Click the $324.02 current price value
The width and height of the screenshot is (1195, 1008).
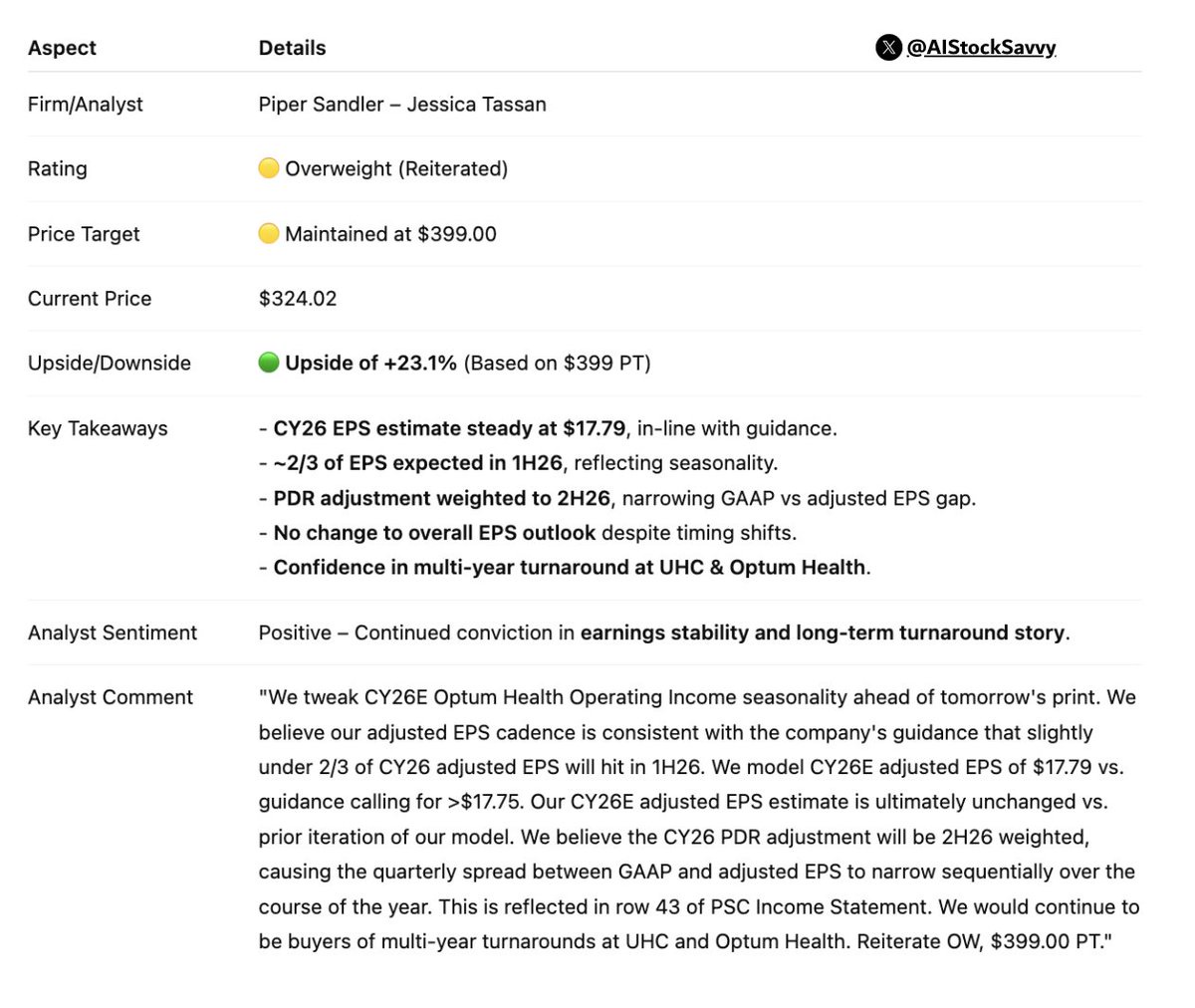[x=298, y=298]
